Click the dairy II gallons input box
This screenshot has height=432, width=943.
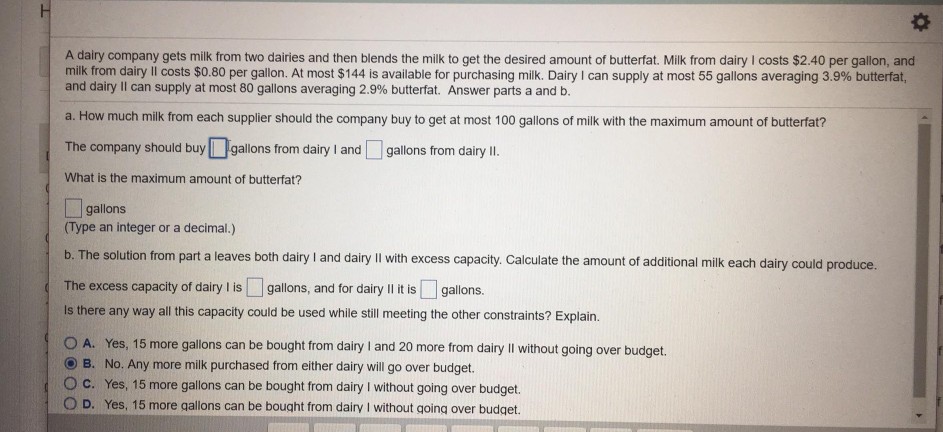(x=373, y=151)
